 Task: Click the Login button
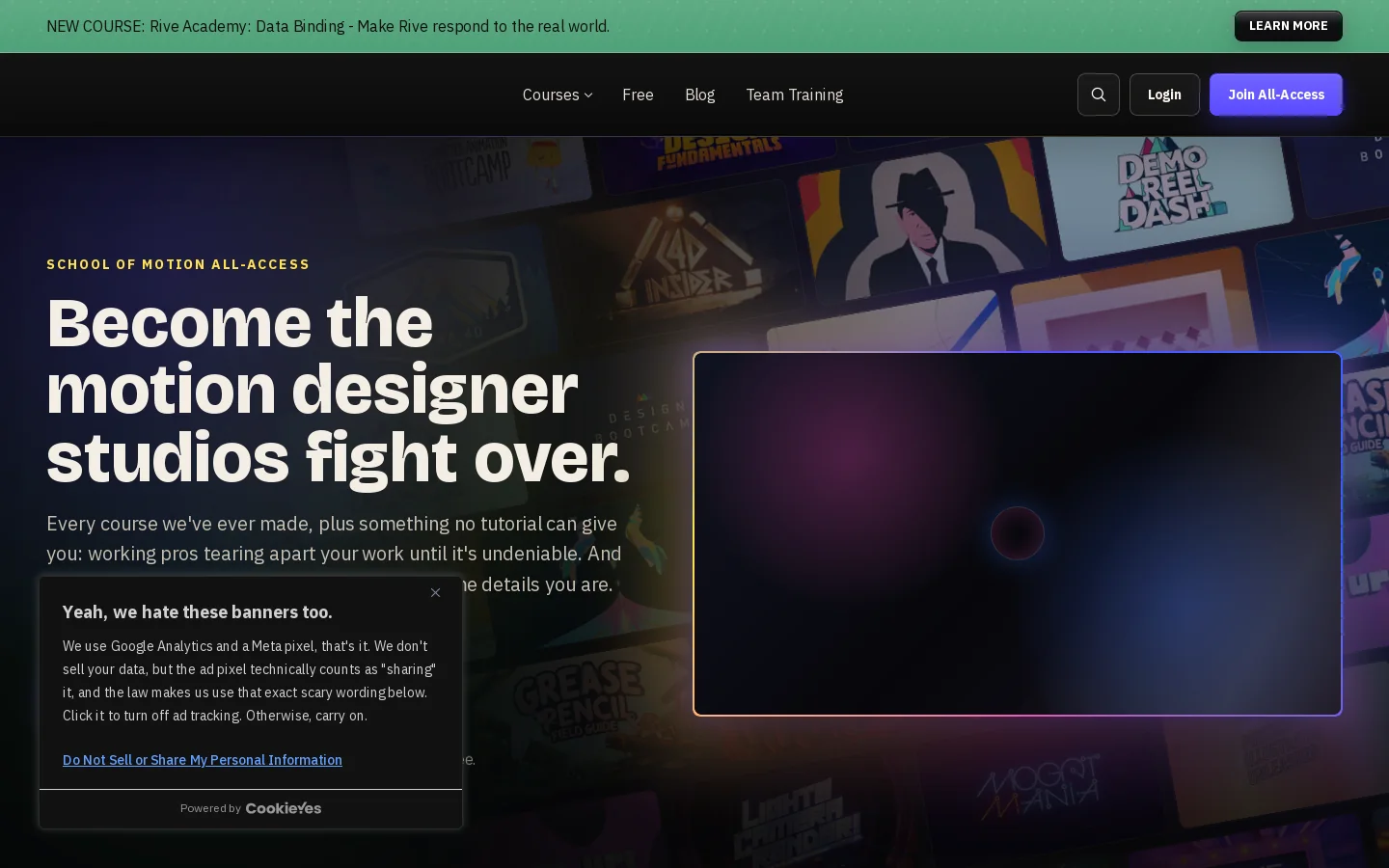(1164, 95)
